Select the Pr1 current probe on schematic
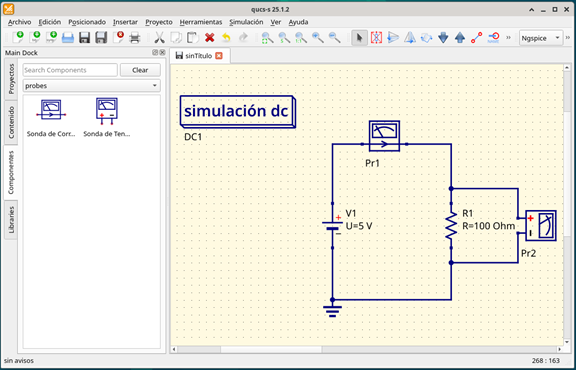This screenshot has width=576, height=370. coord(384,136)
